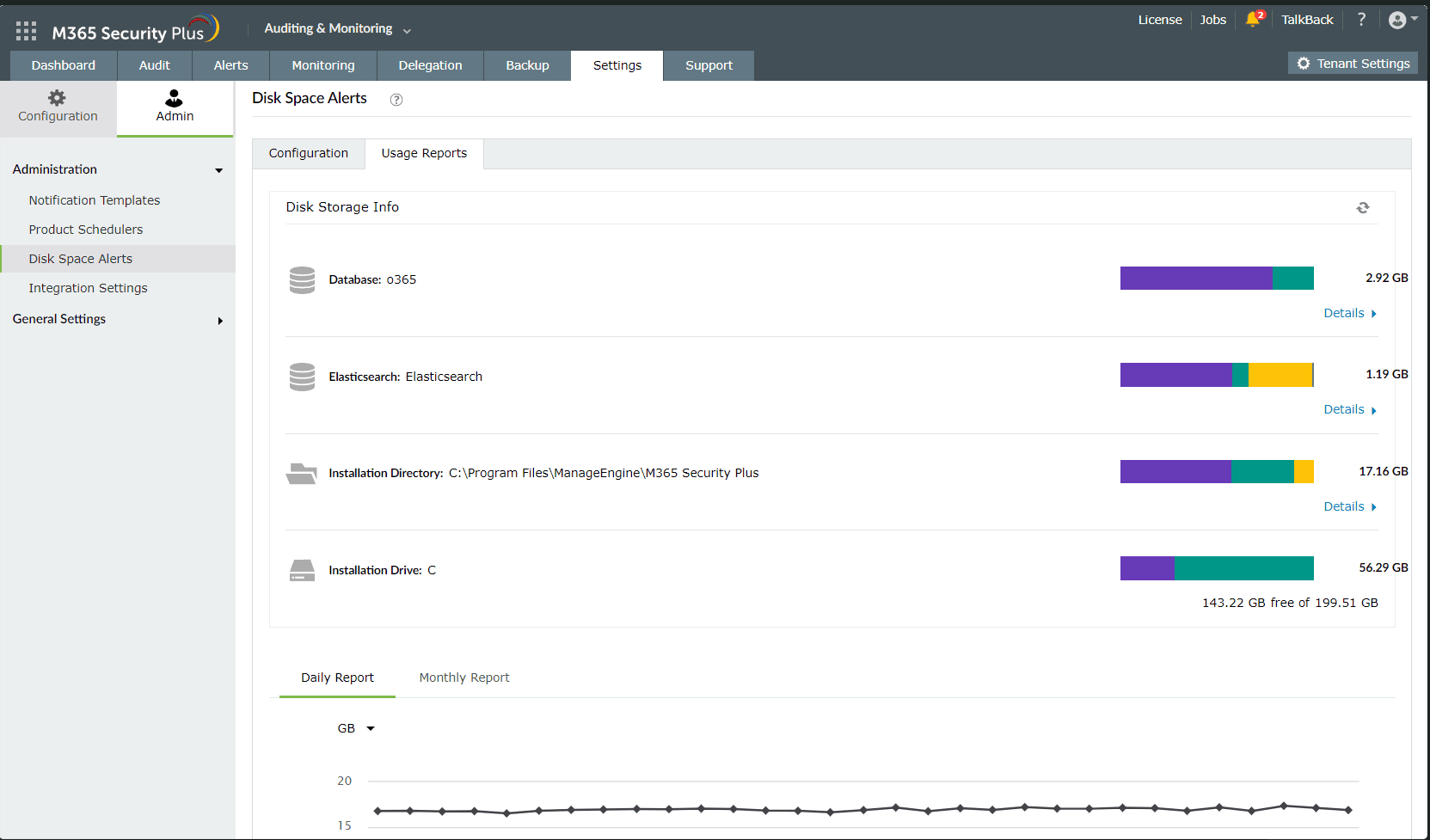Click the yellow segment of Elasticsearch usage bar
The height and width of the screenshot is (840, 1430).
(1280, 375)
